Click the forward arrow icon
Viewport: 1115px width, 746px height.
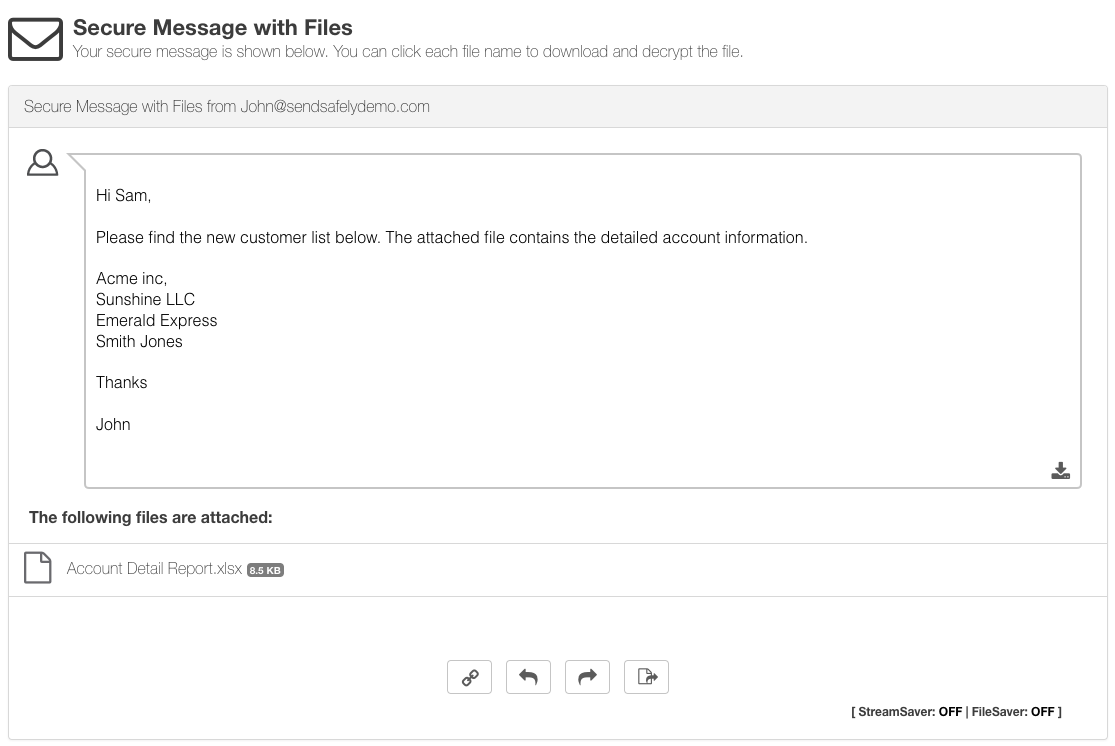(x=587, y=677)
